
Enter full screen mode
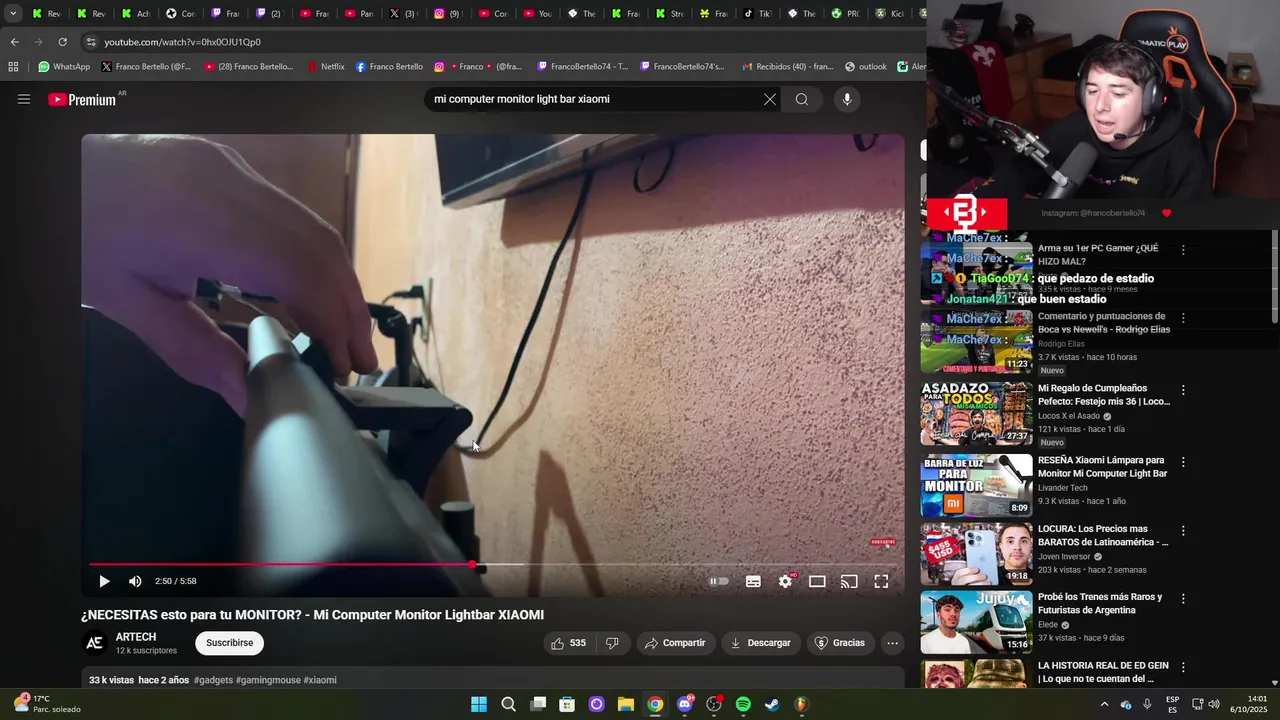point(881,581)
